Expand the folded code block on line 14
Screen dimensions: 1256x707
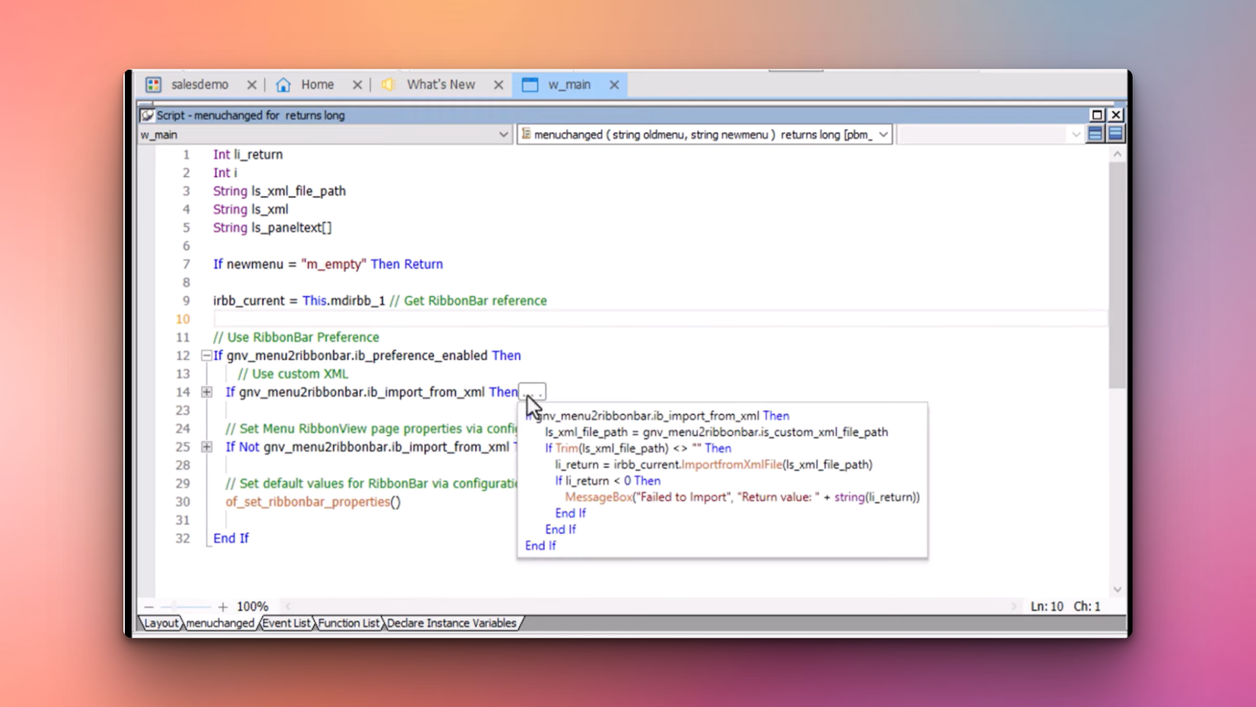[x=206, y=392]
